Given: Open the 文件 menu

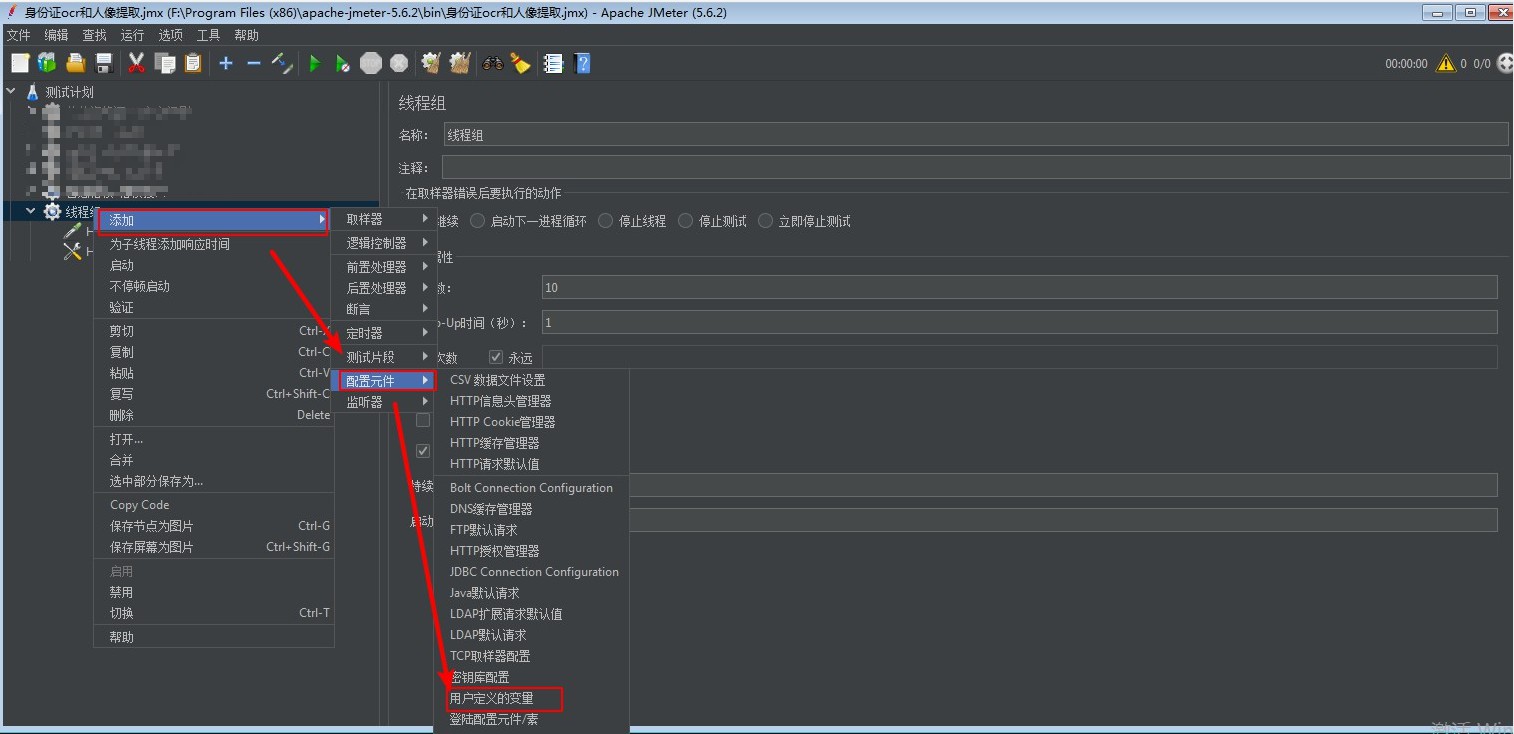Looking at the screenshot, I should [18, 35].
